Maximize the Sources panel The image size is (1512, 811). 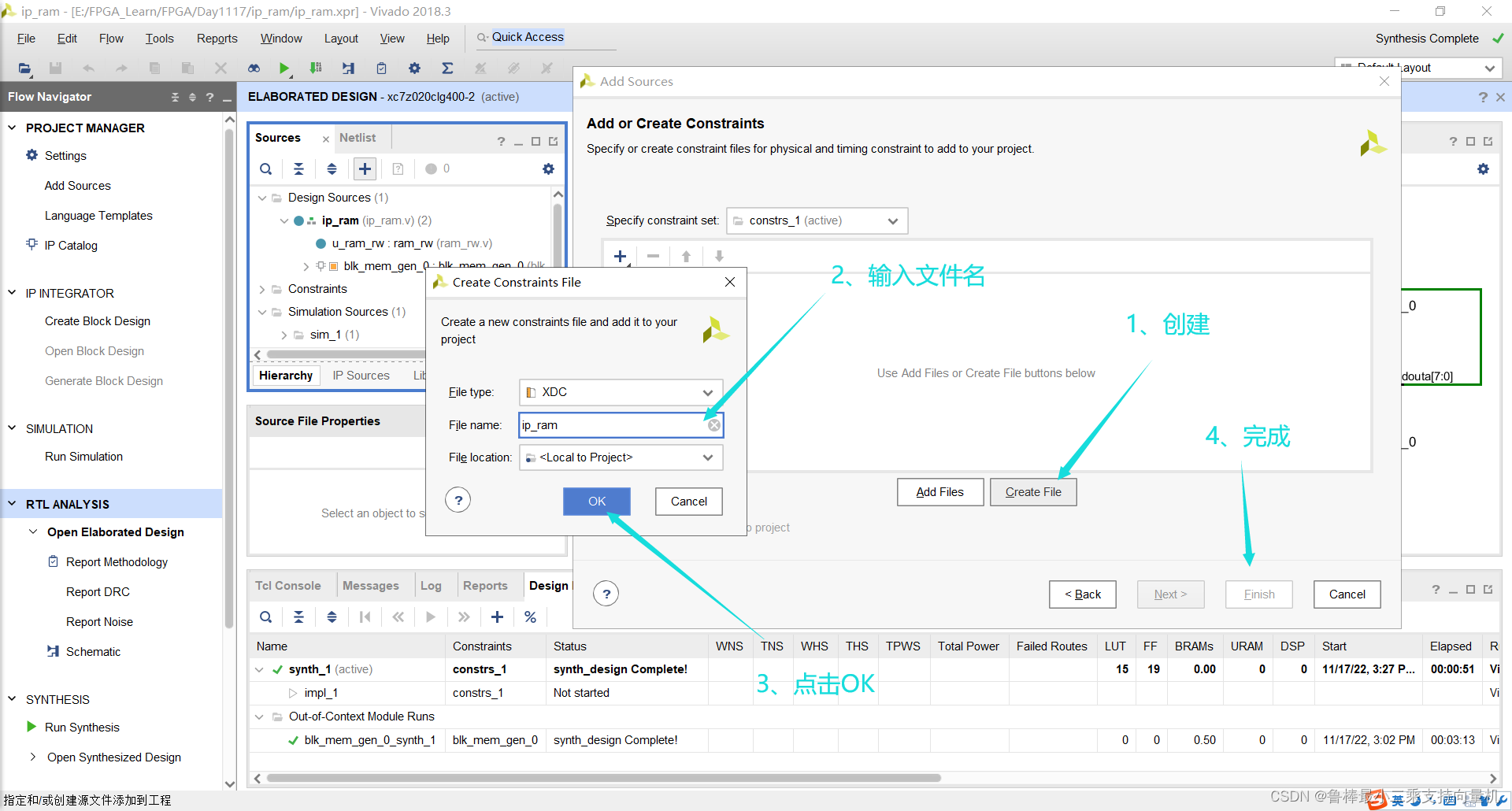pyautogui.click(x=535, y=141)
